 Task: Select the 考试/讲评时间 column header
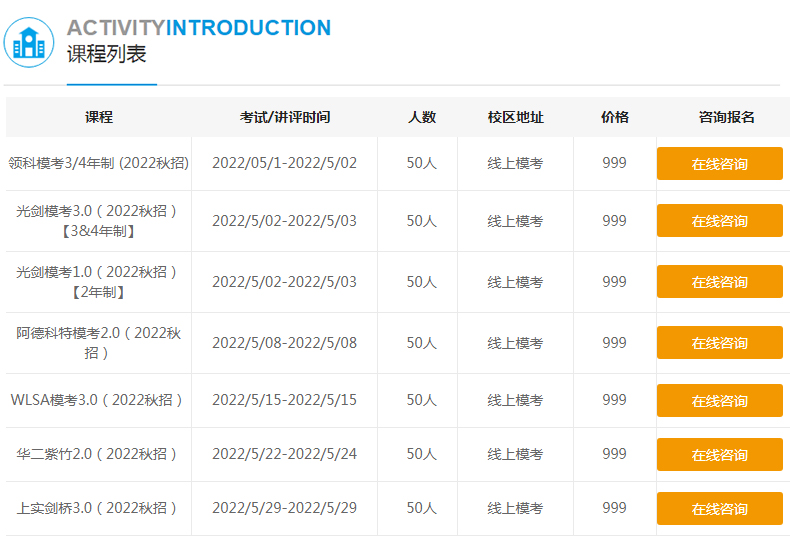click(x=284, y=117)
